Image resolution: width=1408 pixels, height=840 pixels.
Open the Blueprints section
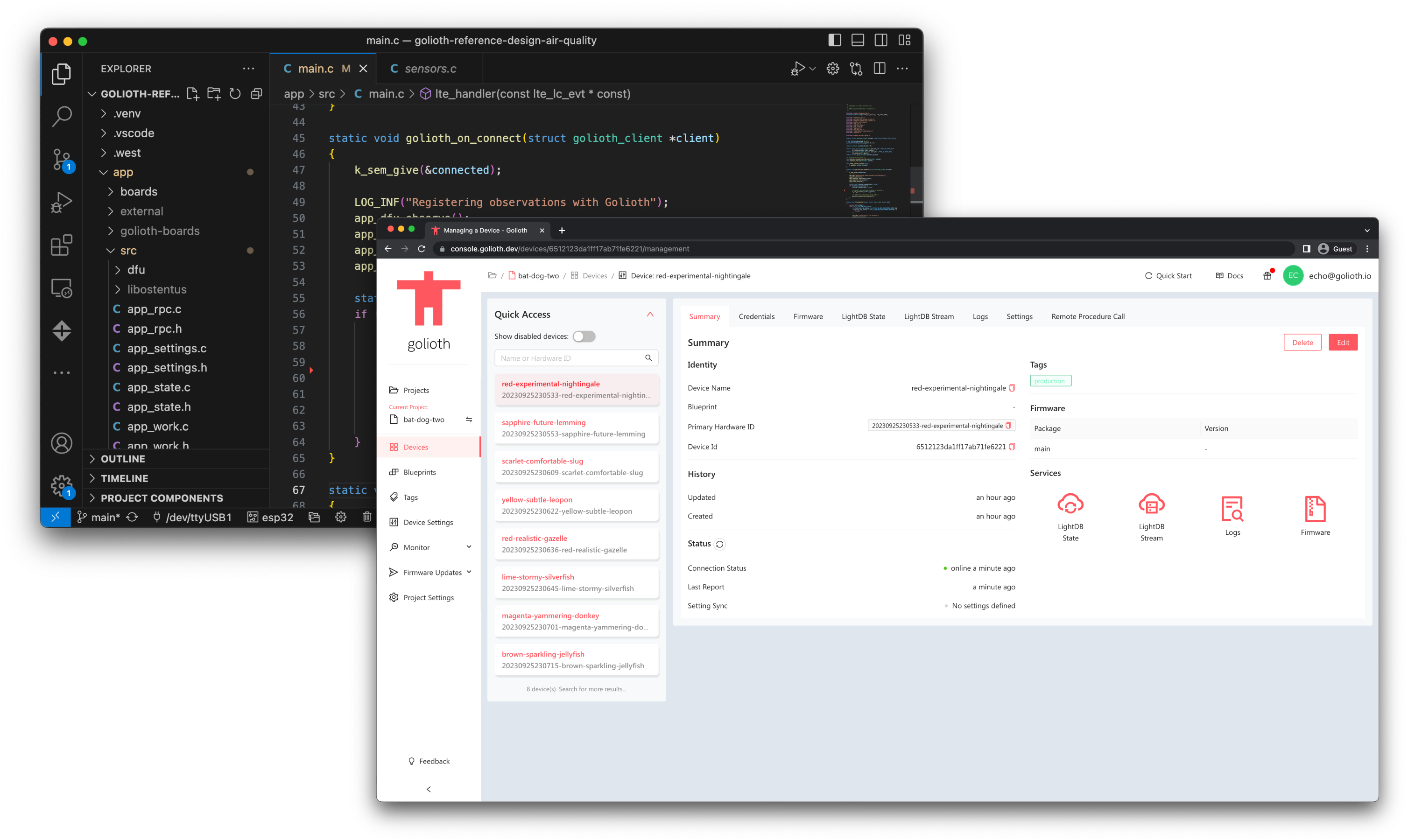click(419, 471)
